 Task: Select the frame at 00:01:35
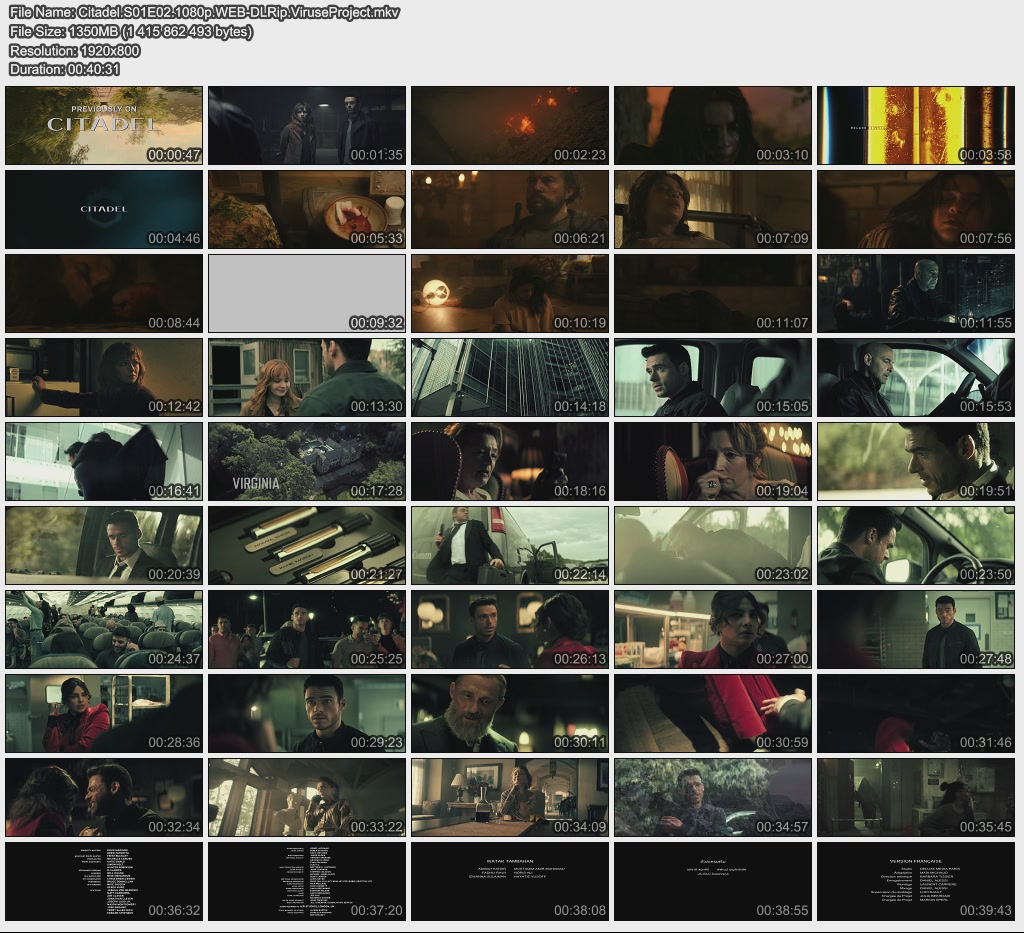[307, 125]
